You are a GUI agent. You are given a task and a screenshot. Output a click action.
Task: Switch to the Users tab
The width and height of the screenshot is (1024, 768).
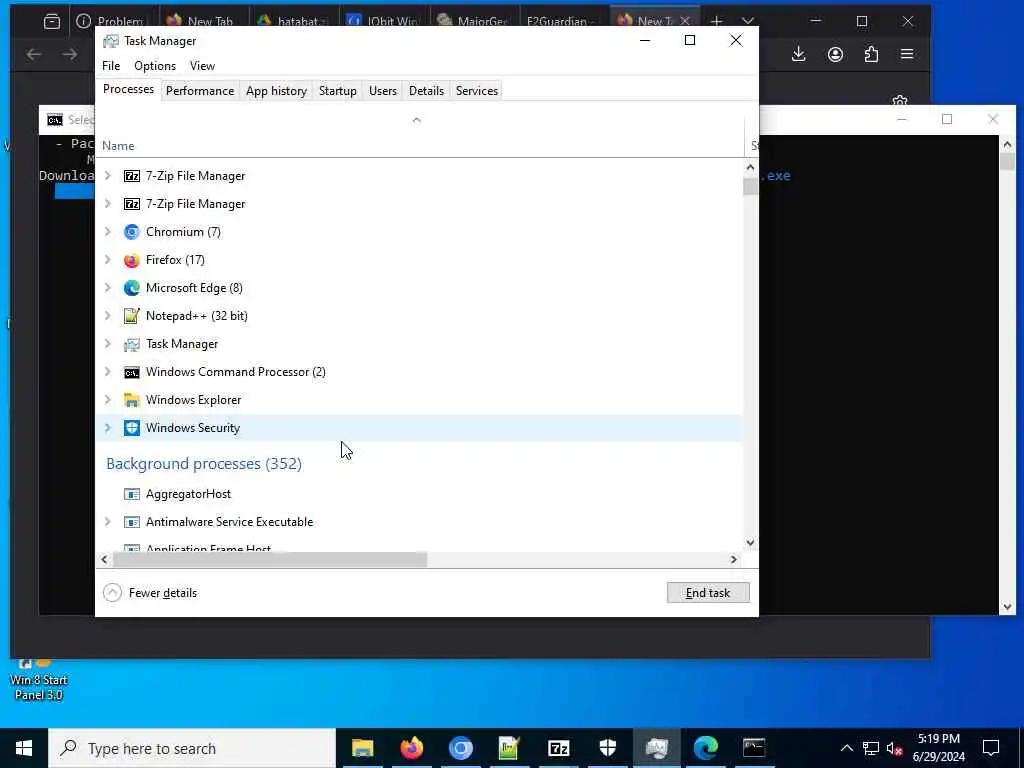coord(383,91)
